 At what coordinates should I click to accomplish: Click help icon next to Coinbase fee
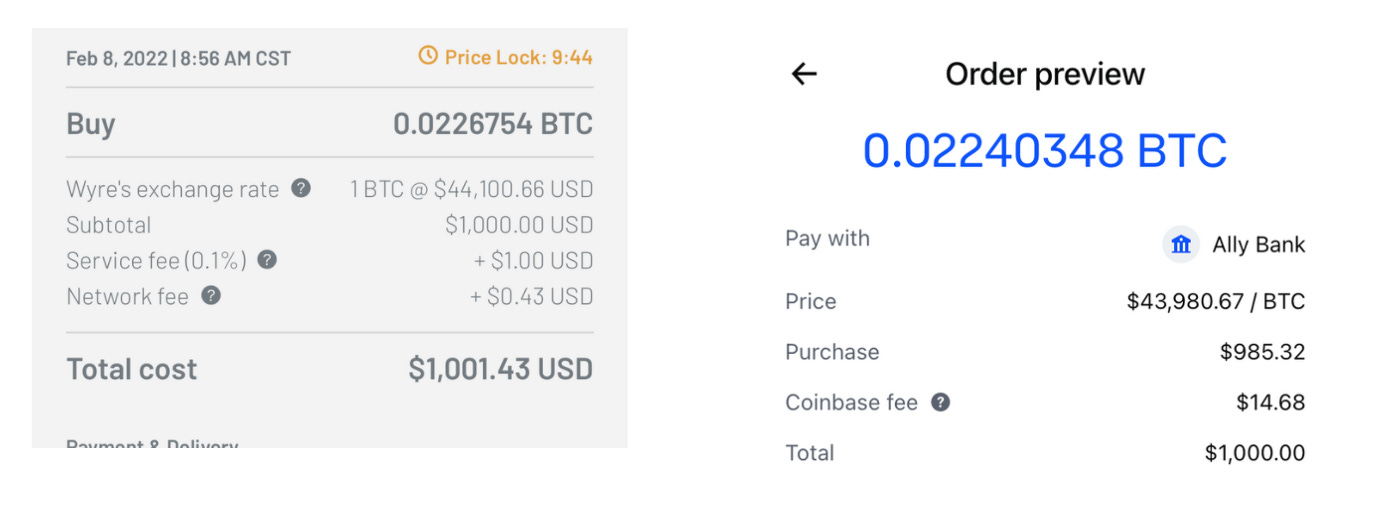click(x=940, y=402)
